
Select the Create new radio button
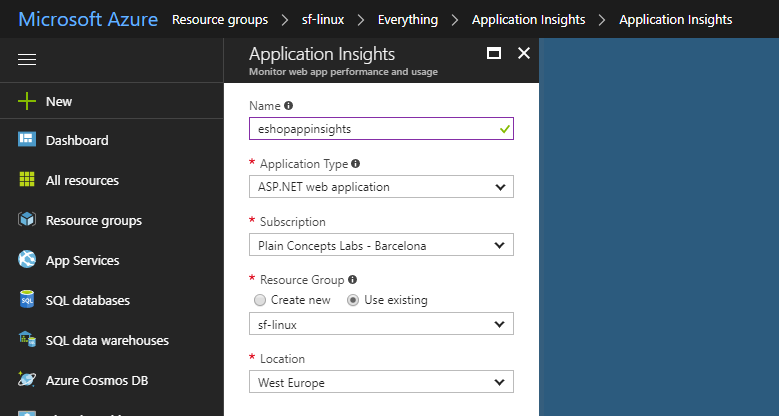pos(261,300)
